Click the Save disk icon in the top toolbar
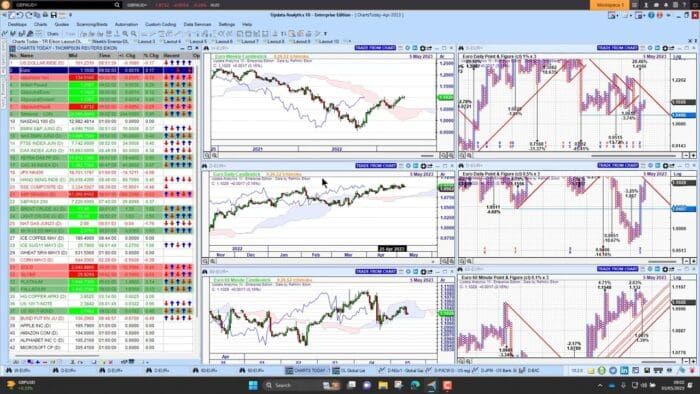Viewport: 700px width, 394px height. pos(53,15)
